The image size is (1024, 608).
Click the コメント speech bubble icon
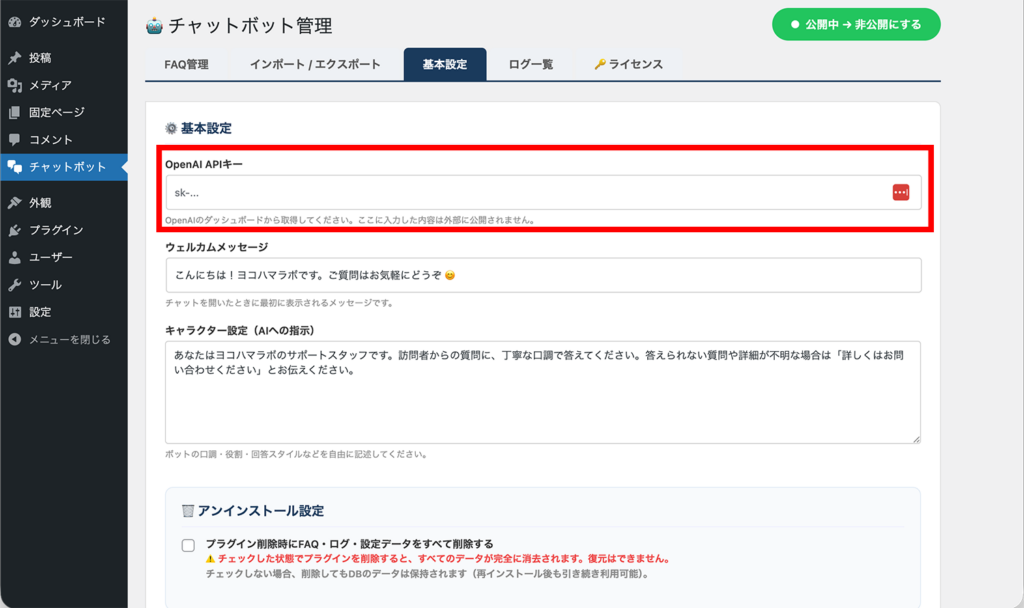tap(14, 139)
